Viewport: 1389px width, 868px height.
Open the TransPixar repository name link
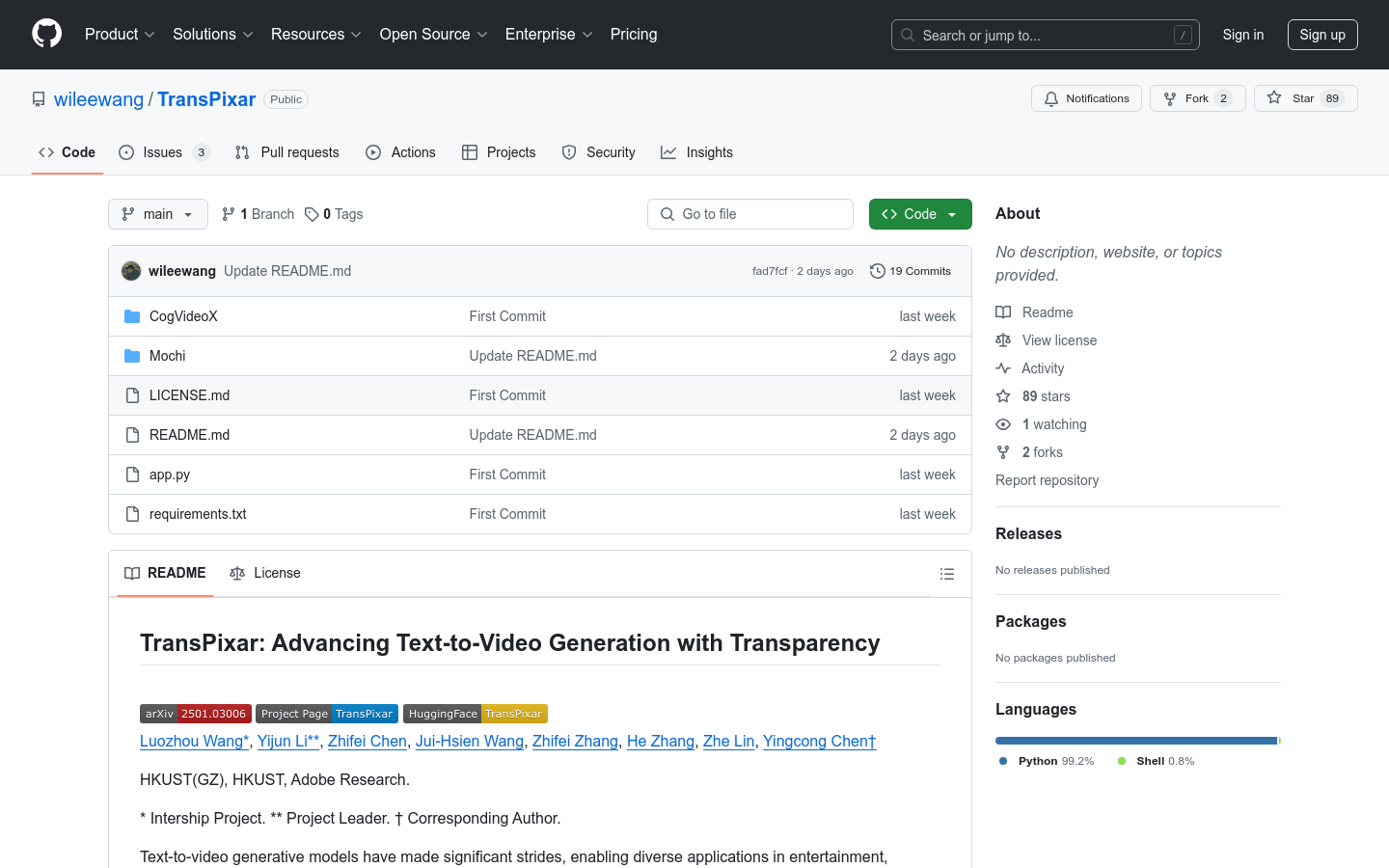pos(206,99)
